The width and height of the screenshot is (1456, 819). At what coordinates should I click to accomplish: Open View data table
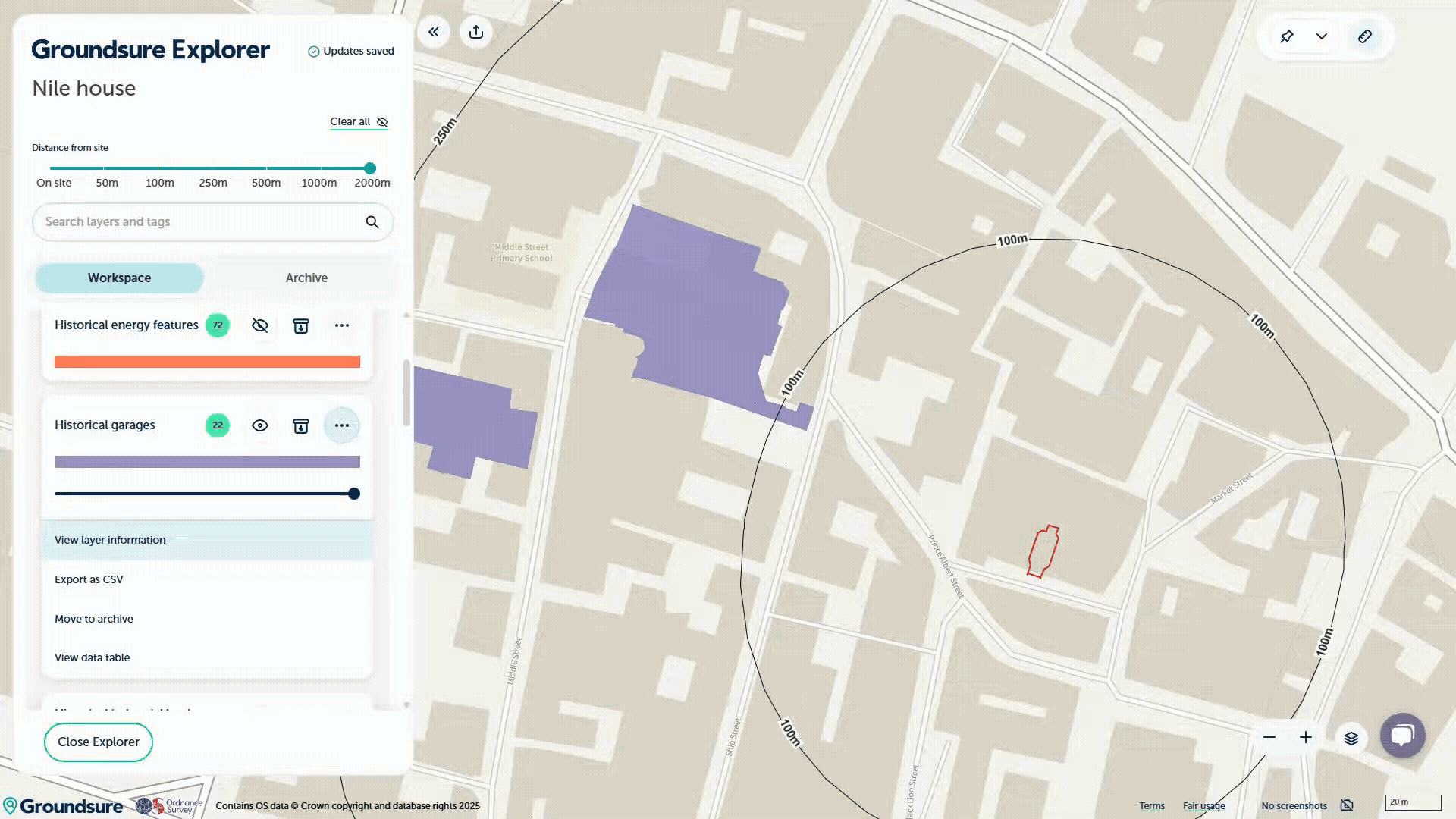click(x=207, y=657)
